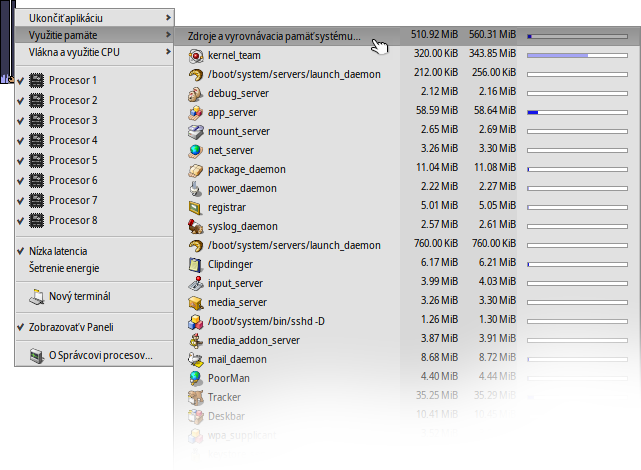Click the Nový terminál icon

click(x=36, y=297)
